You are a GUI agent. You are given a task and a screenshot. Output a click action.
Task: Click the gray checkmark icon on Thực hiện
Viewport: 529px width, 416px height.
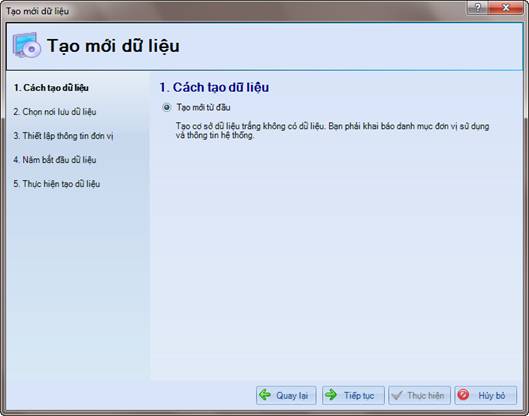click(397, 395)
